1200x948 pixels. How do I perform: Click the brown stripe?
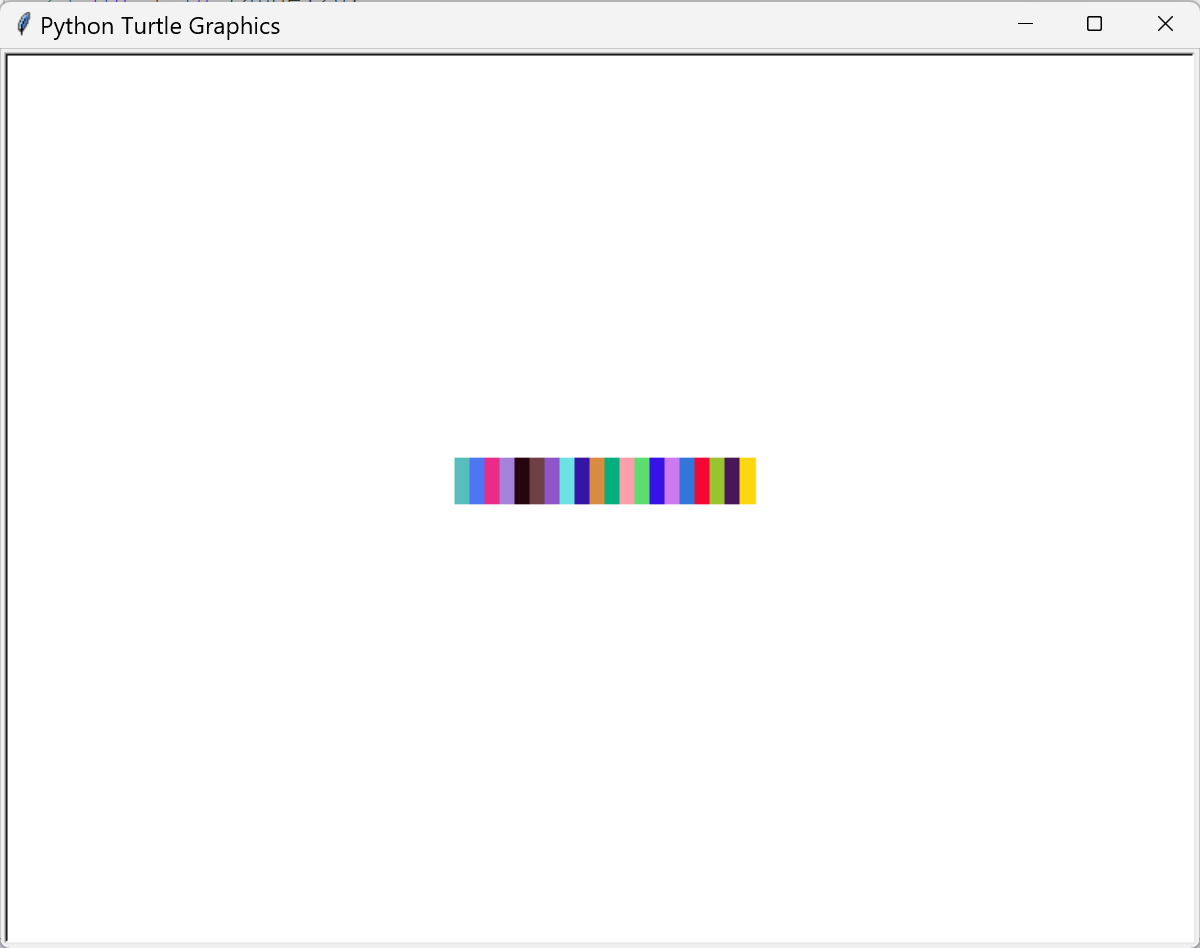click(537, 481)
